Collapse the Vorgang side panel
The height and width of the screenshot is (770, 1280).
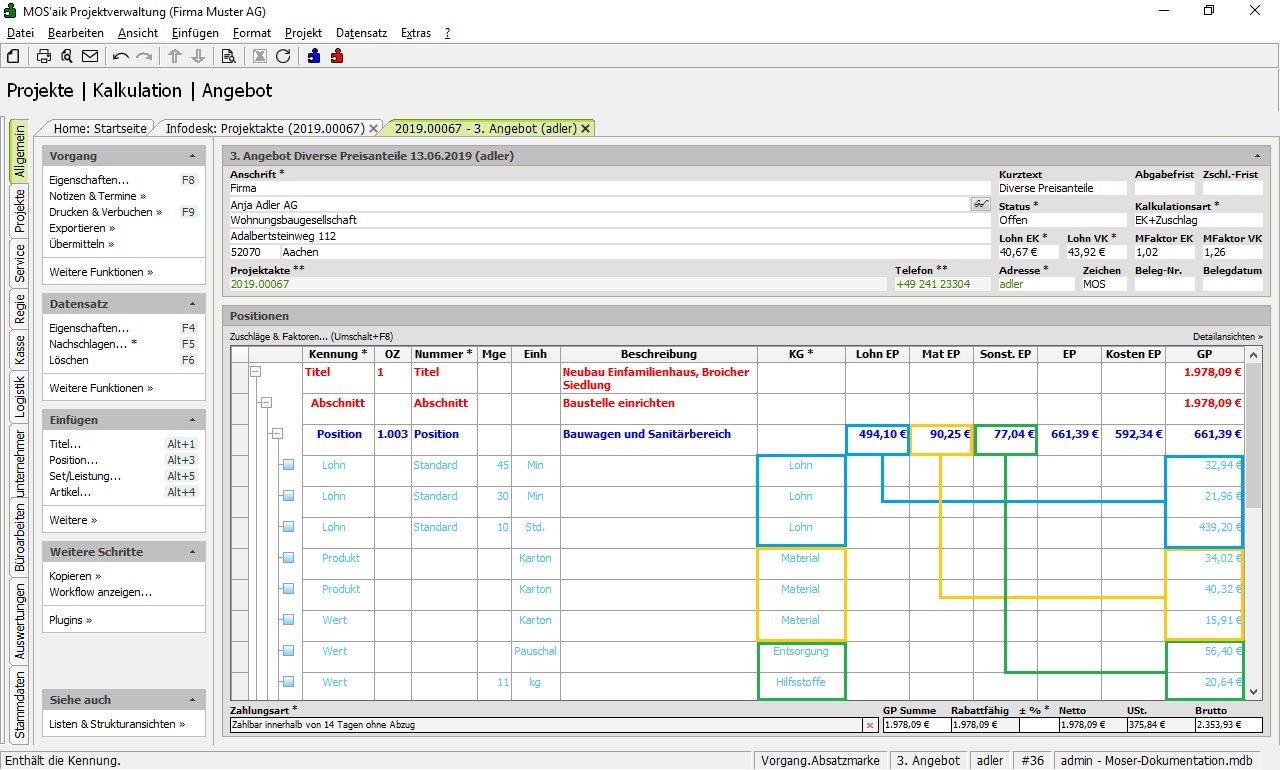point(192,156)
